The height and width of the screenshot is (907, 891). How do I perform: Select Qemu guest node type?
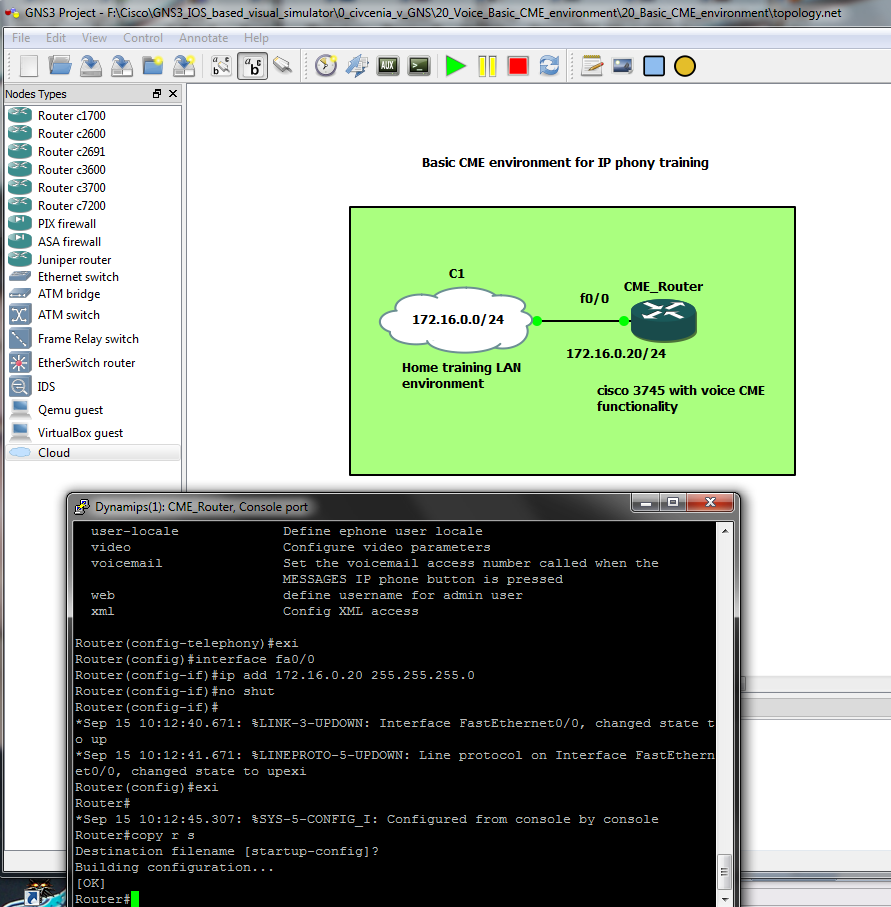[x=93, y=410]
